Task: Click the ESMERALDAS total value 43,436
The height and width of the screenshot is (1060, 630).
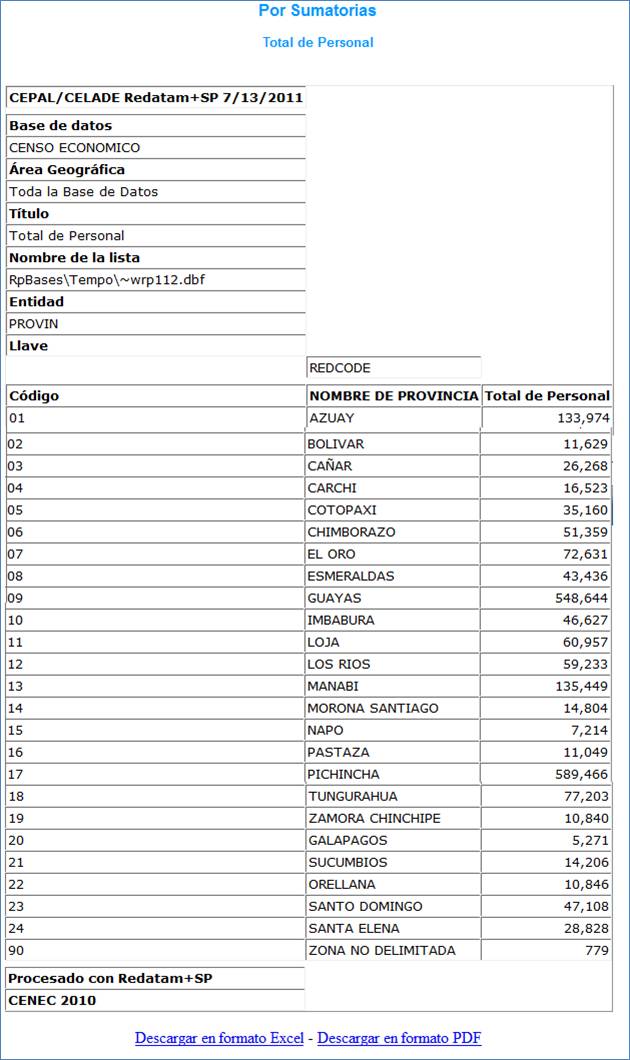Action: [x=585, y=576]
